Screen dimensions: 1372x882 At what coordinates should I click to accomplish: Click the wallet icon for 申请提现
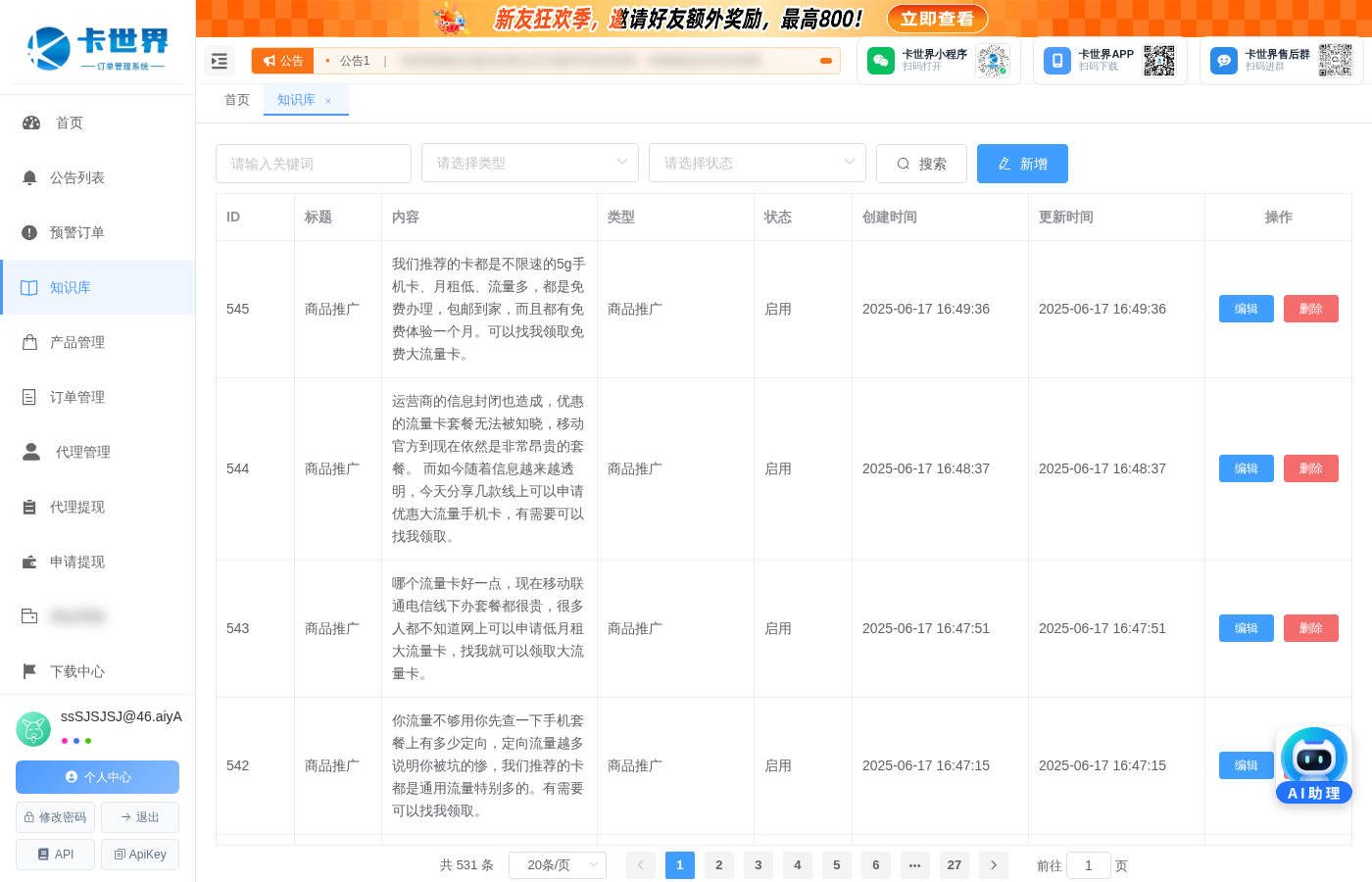pyautogui.click(x=29, y=562)
